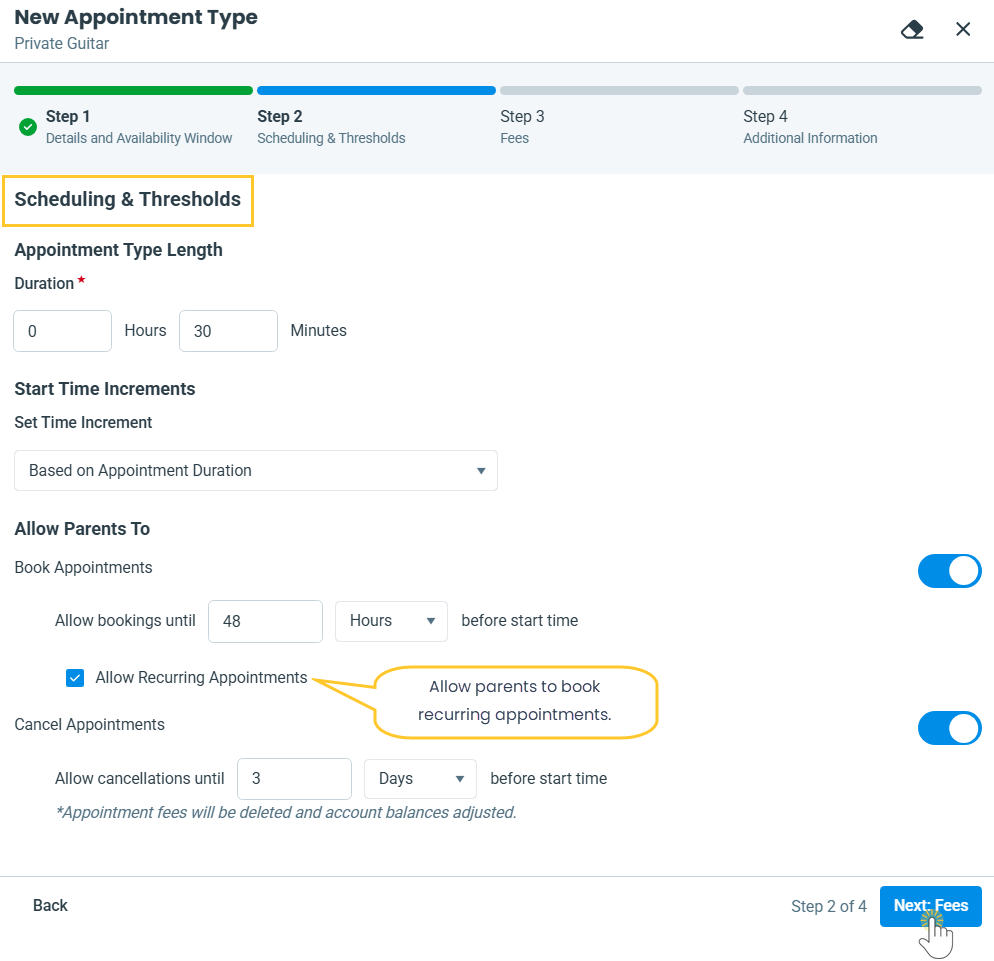This screenshot has width=994, height=961.
Task: Click the Back button
Action: coord(50,906)
